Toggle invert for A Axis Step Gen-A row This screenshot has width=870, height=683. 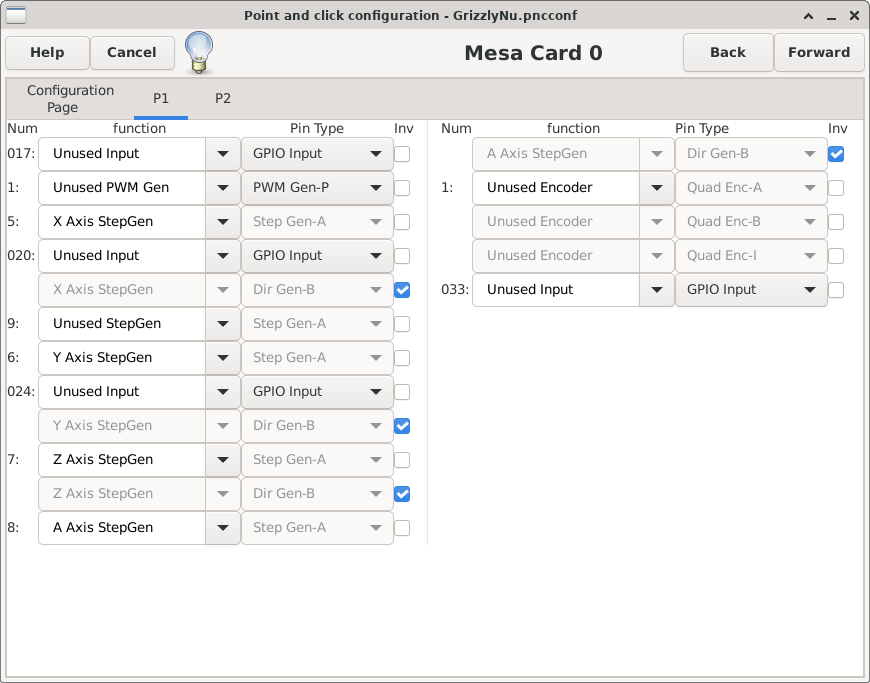[x=402, y=528]
